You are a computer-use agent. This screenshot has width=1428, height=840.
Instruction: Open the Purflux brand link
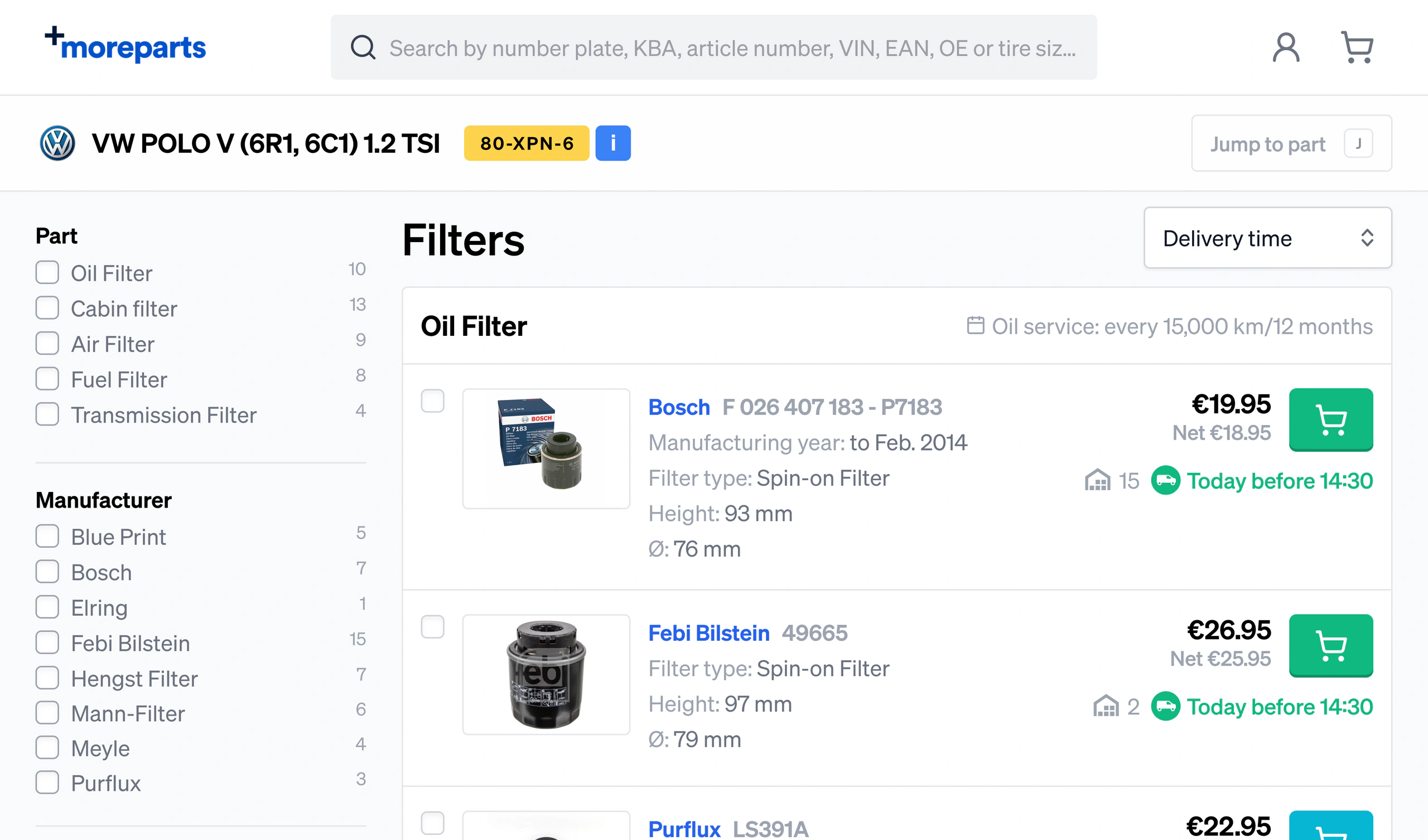point(684,829)
